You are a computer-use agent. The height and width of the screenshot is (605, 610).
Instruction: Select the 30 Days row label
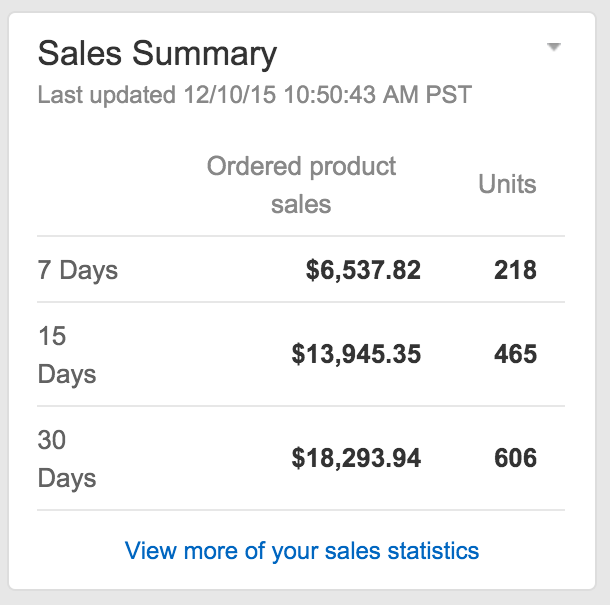pyautogui.click(x=66, y=459)
